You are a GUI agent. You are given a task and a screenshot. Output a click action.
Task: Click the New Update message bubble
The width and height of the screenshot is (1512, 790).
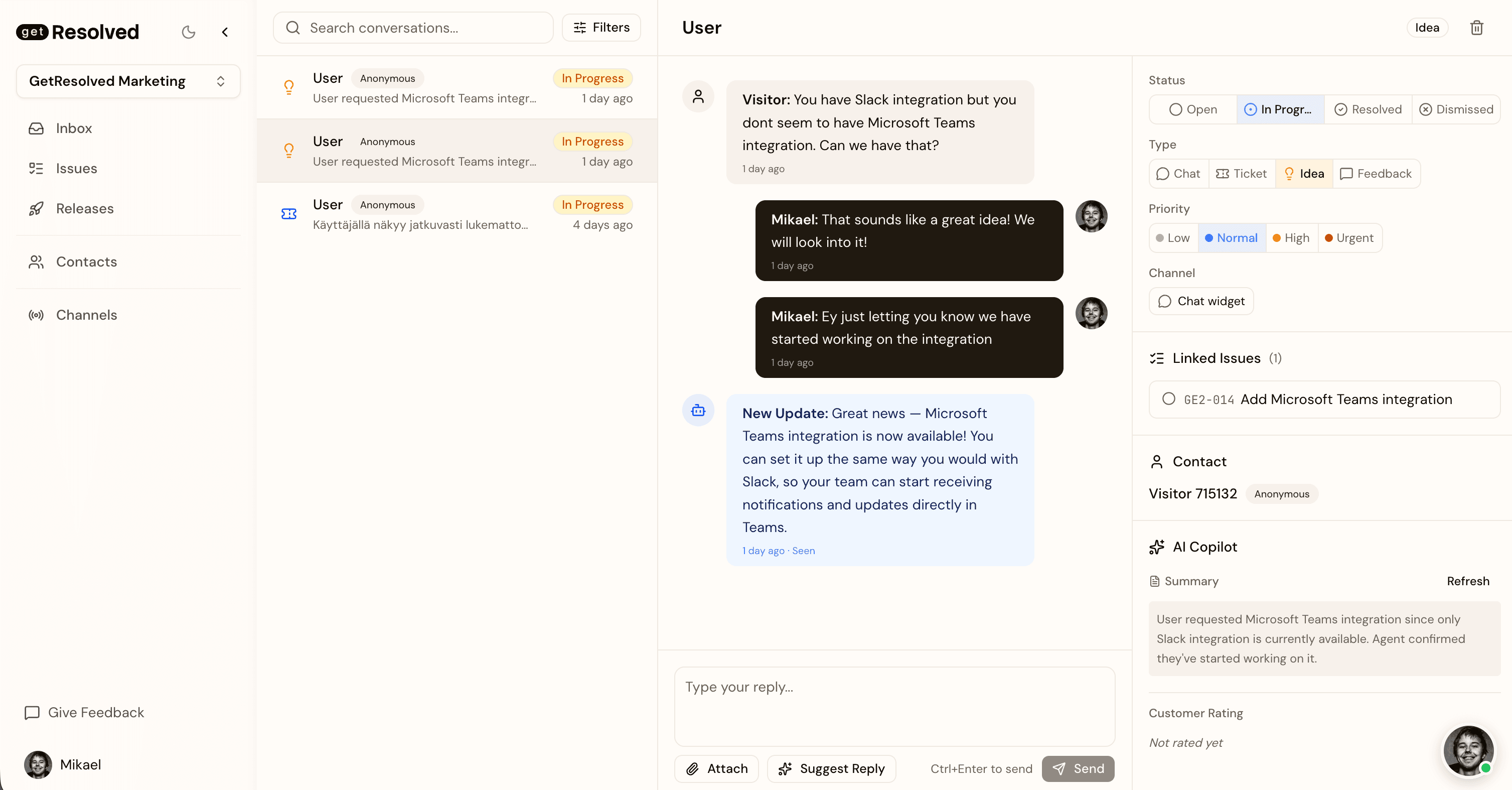[880, 480]
